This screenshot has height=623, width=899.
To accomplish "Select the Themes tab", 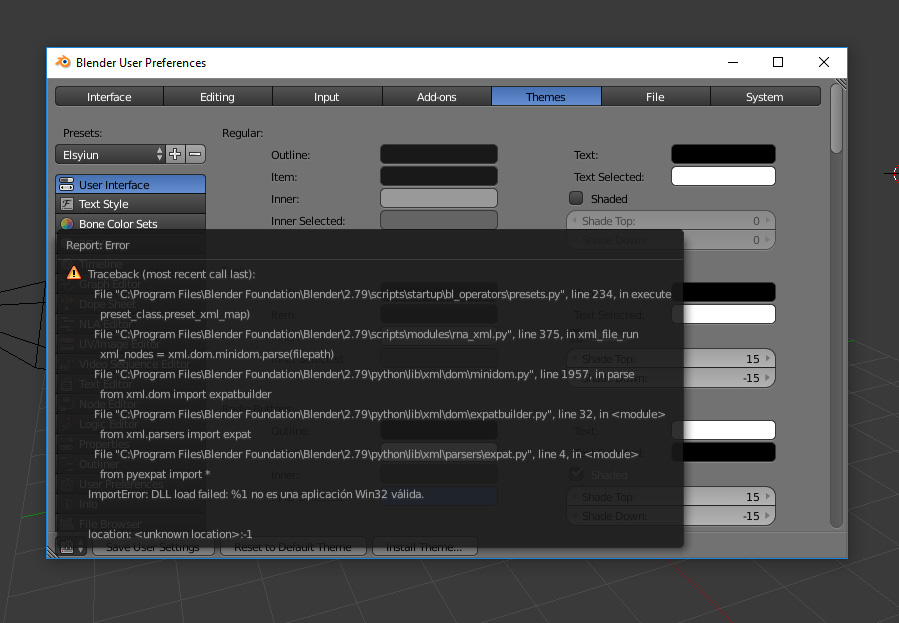I will point(546,97).
